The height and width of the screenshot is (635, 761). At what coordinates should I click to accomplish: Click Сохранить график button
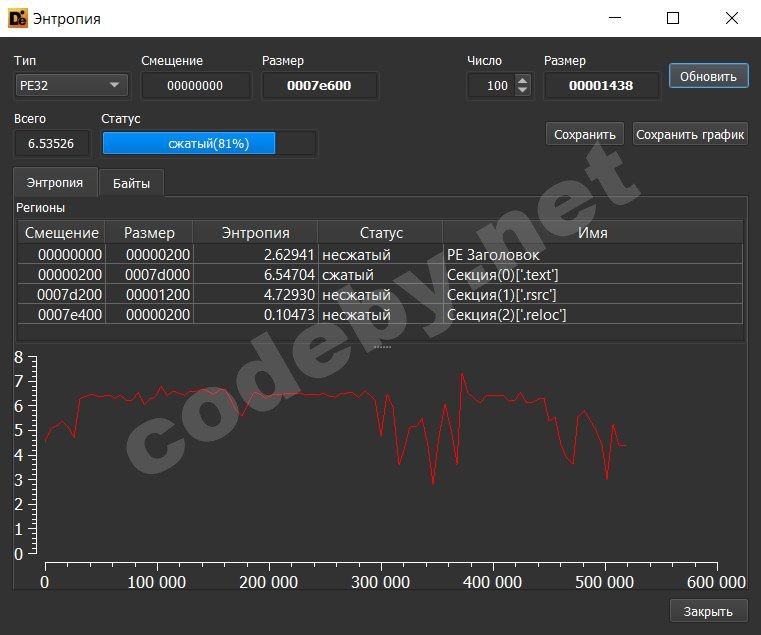point(690,134)
